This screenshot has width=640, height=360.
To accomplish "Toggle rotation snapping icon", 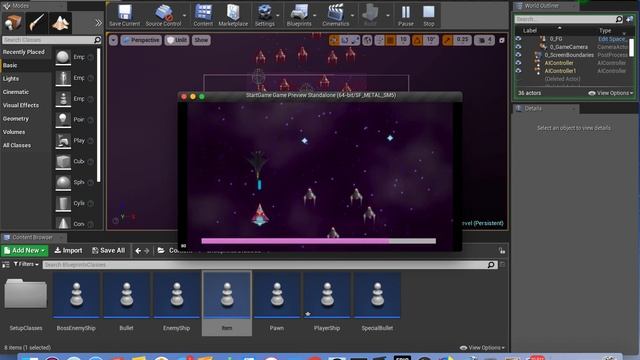I will [417, 40].
